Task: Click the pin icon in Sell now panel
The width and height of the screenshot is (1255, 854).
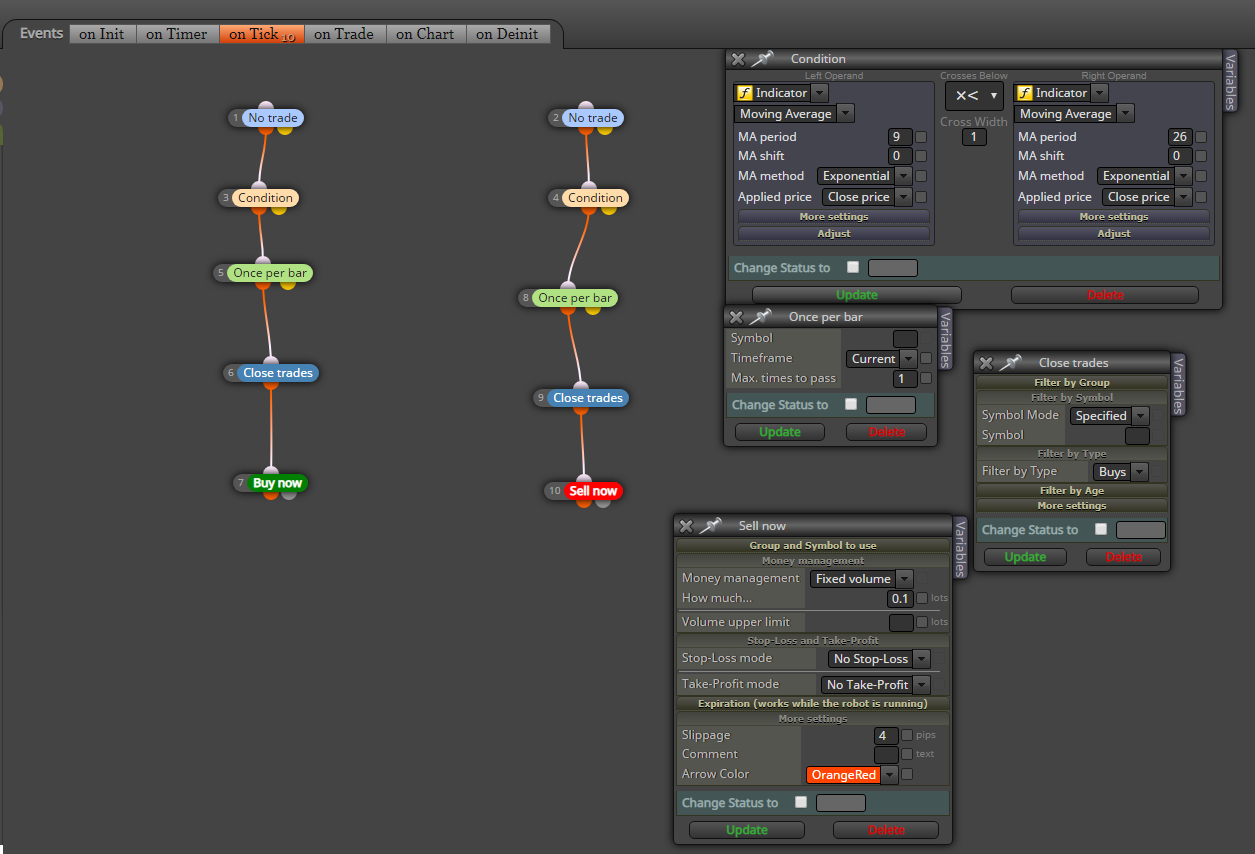Action: click(711, 526)
